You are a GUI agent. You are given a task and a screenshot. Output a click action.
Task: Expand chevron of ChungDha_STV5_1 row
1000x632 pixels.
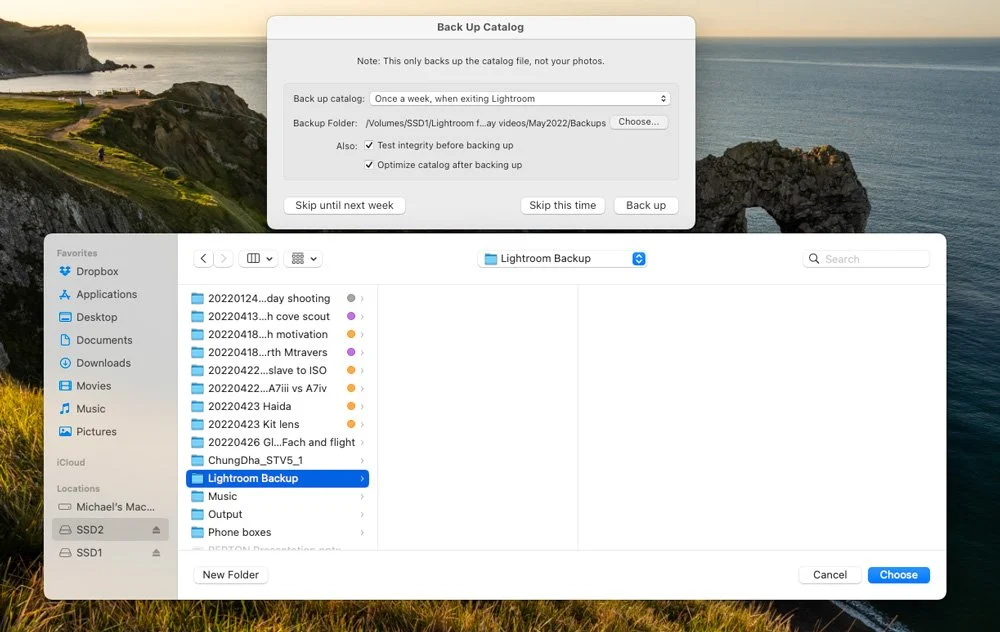(x=362, y=460)
